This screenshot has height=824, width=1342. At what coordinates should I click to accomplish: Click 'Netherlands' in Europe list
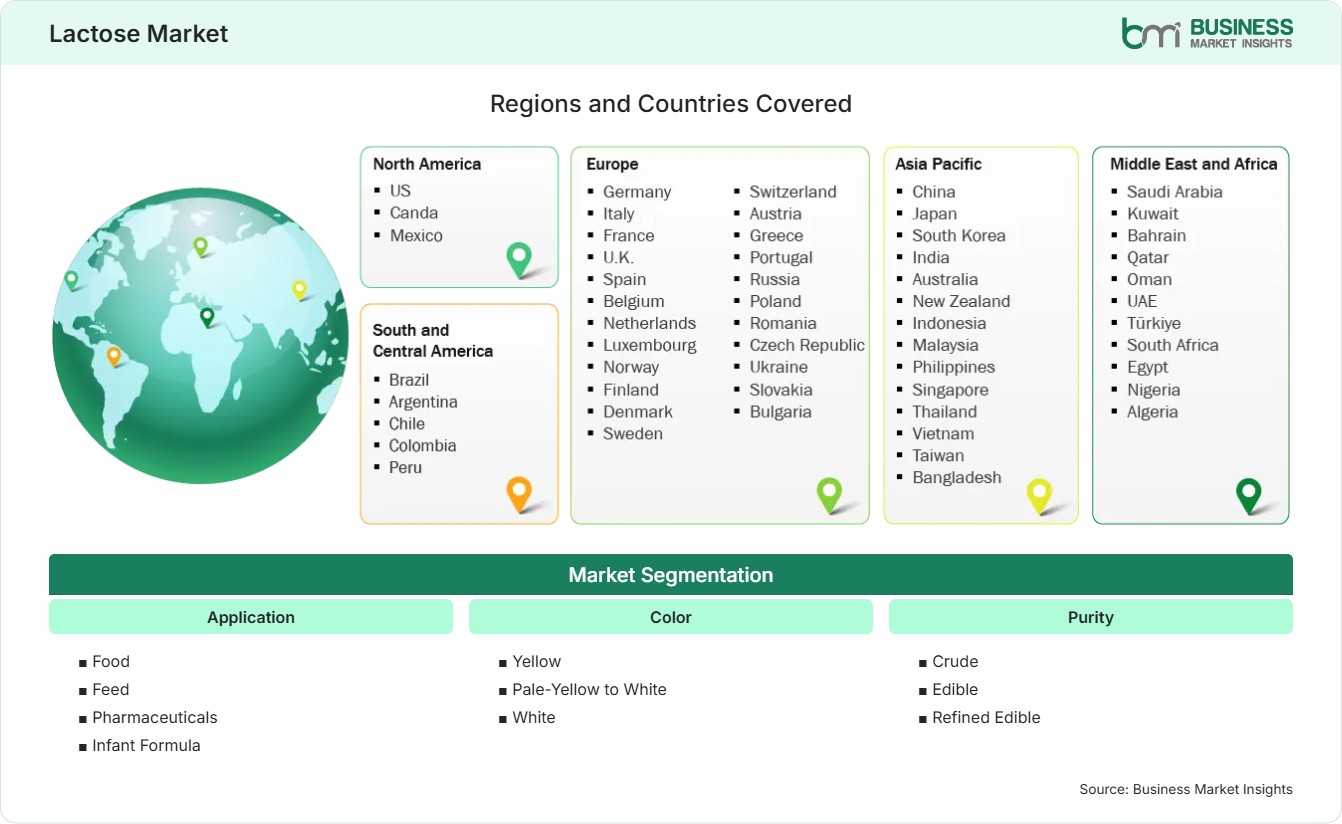click(x=649, y=323)
